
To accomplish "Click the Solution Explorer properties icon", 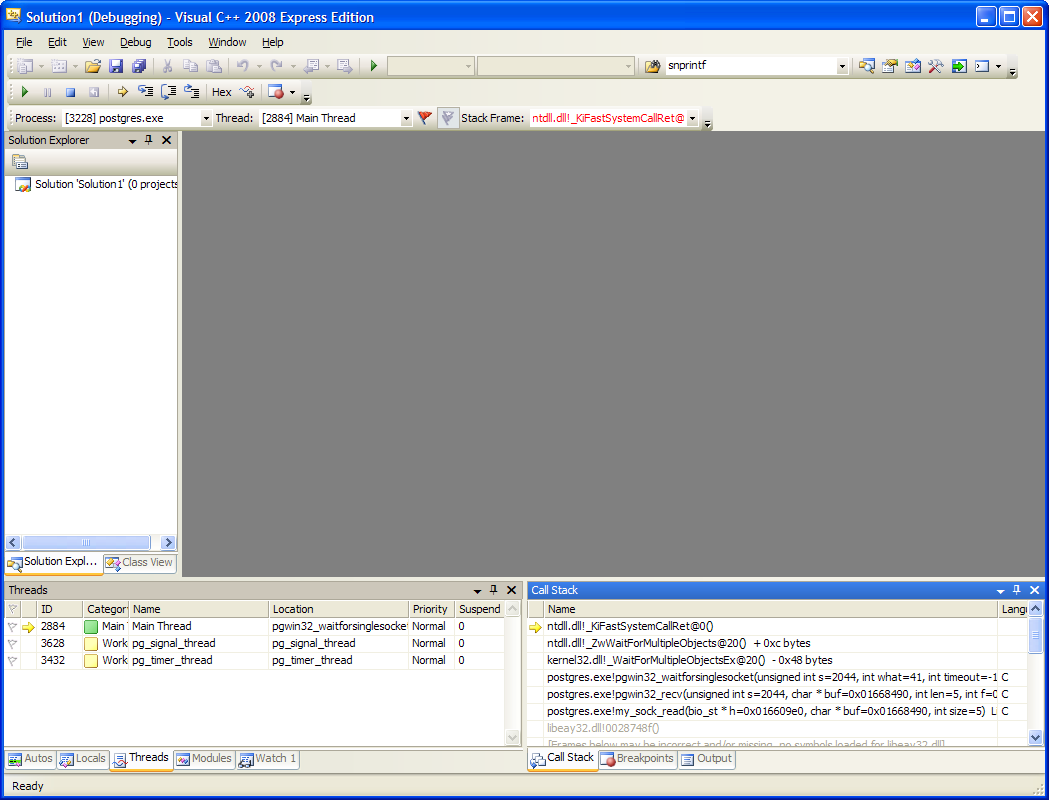I will coord(20,162).
